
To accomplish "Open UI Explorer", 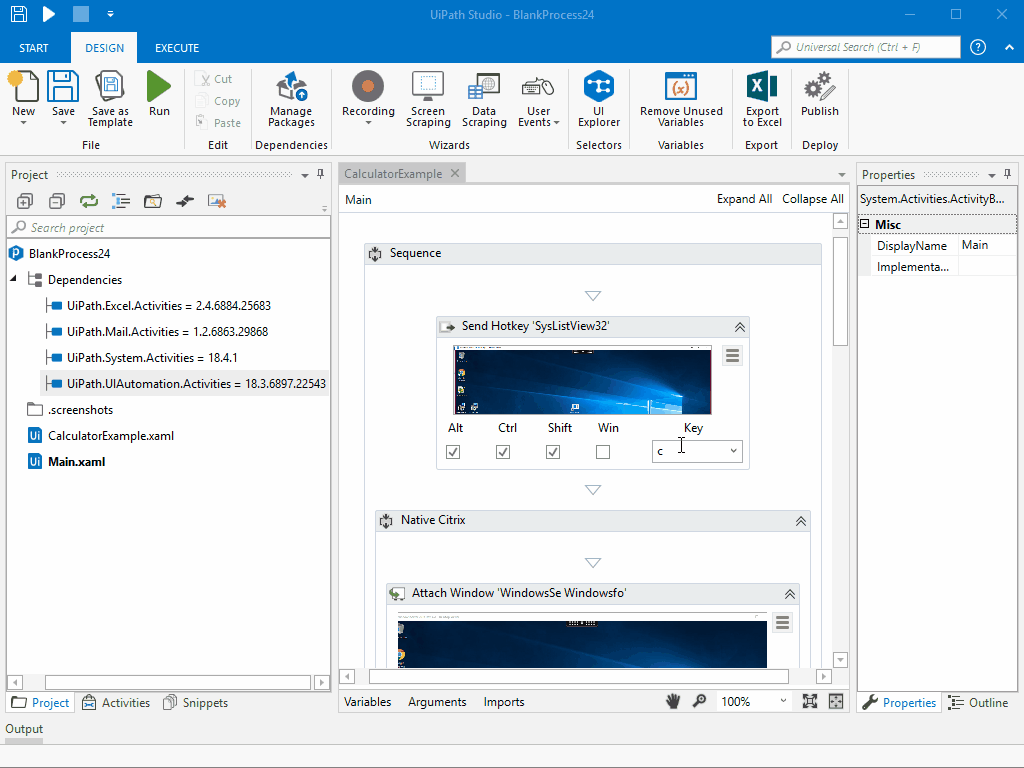I will click(x=599, y=87).
